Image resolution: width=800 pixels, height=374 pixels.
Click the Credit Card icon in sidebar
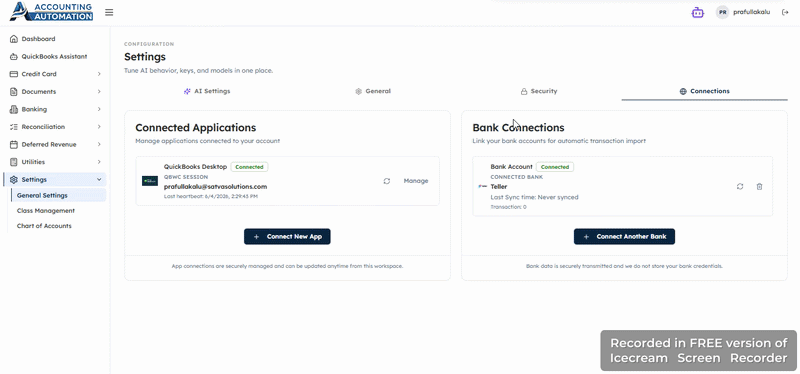(14, 74)
